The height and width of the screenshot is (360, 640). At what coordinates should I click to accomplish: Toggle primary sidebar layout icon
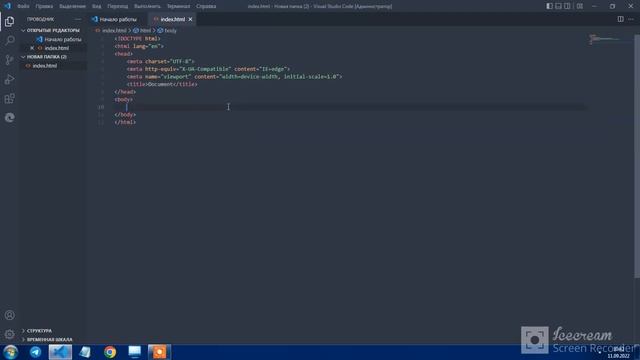(549, 6)
